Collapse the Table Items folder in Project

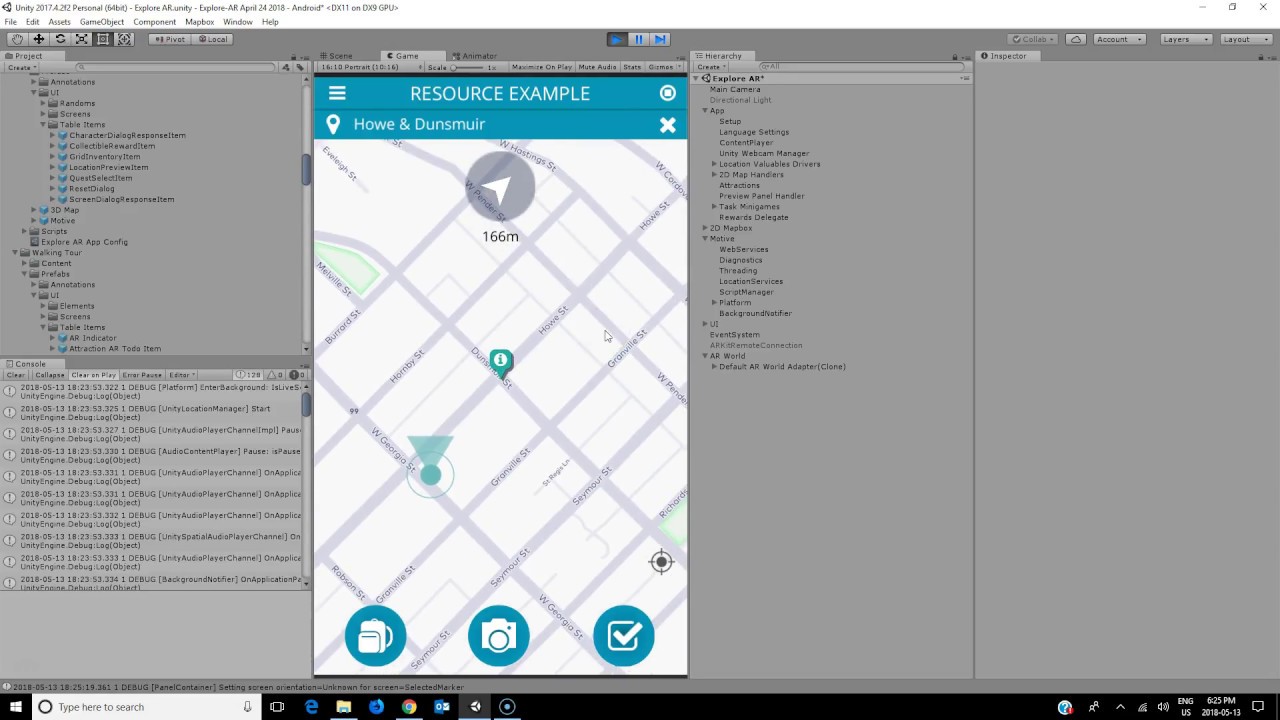point(41,124)
